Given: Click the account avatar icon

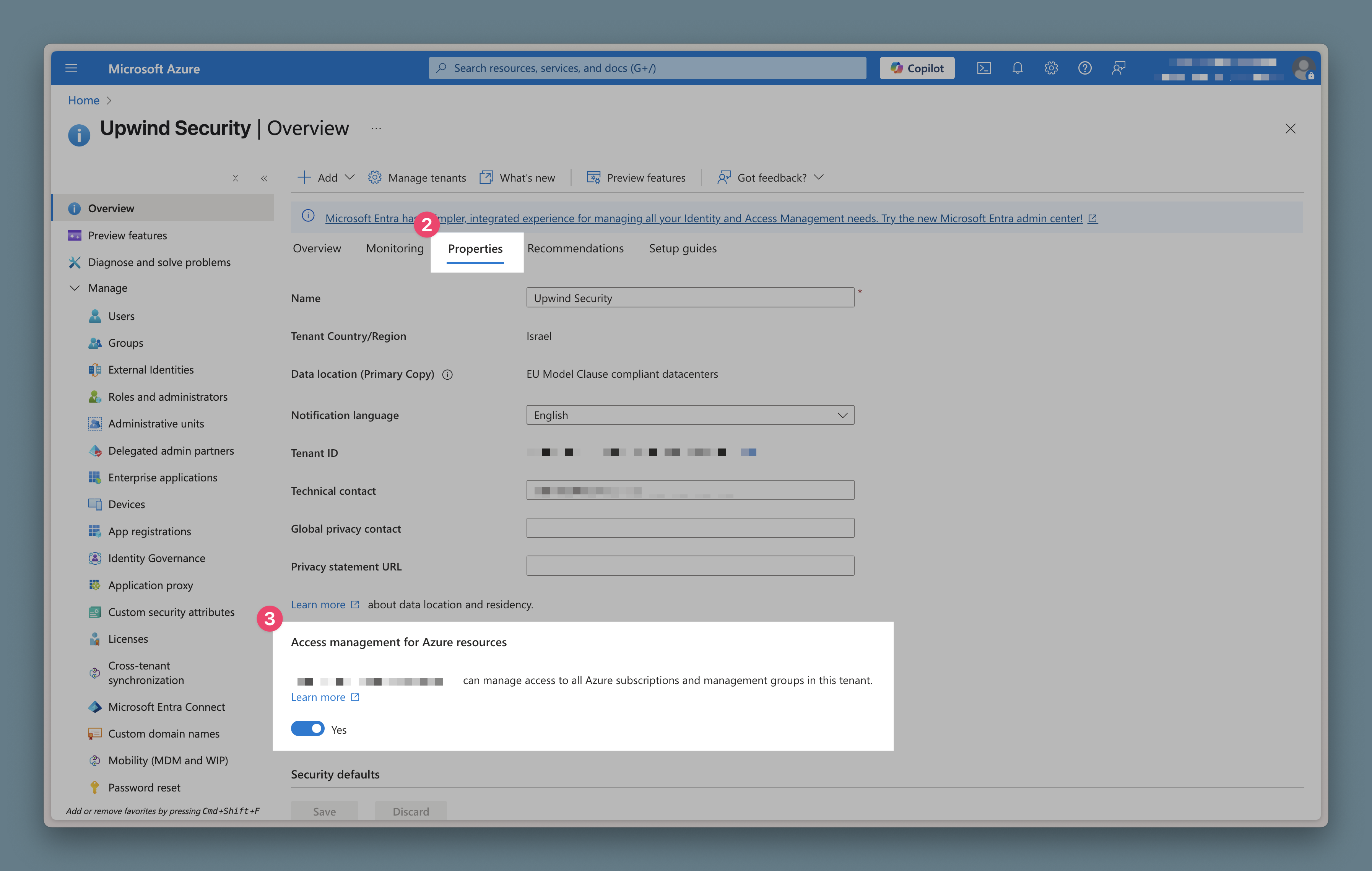Looking at the screenshot, I should point(1303,68).
